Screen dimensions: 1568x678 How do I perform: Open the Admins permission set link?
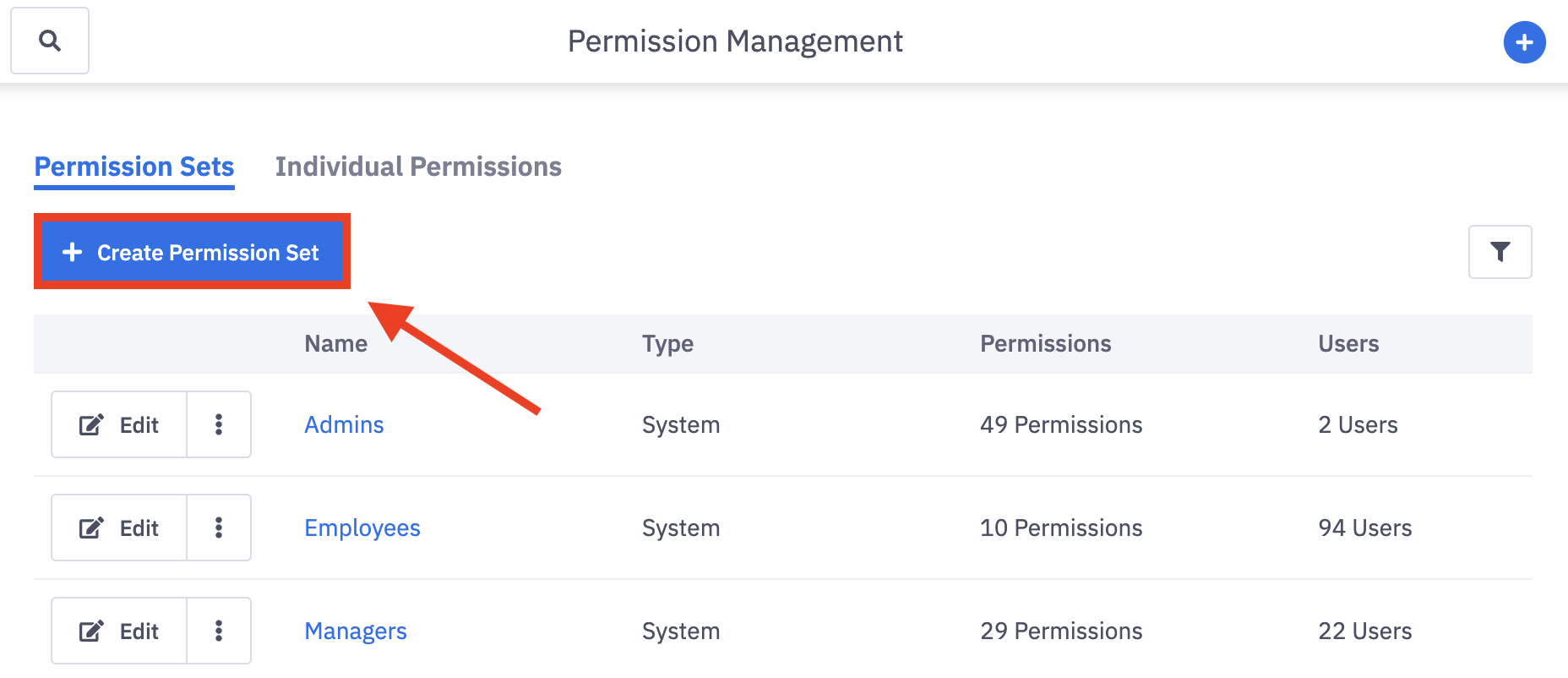(x=344, y=424)
